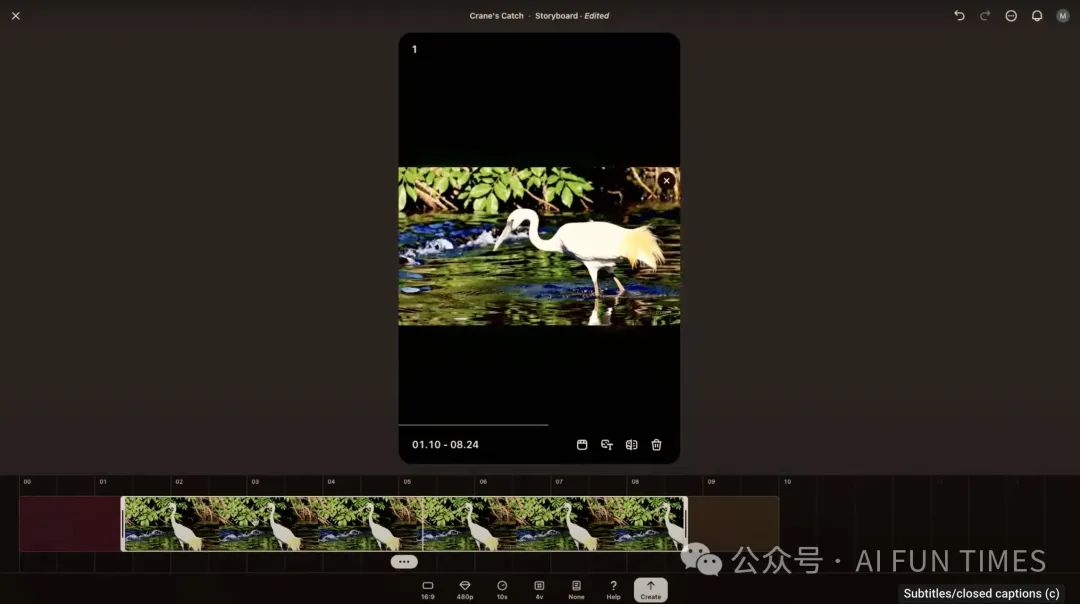Click the Help question mark button
This screenshot has width=1080, height=604.
(x=613, y=589)
